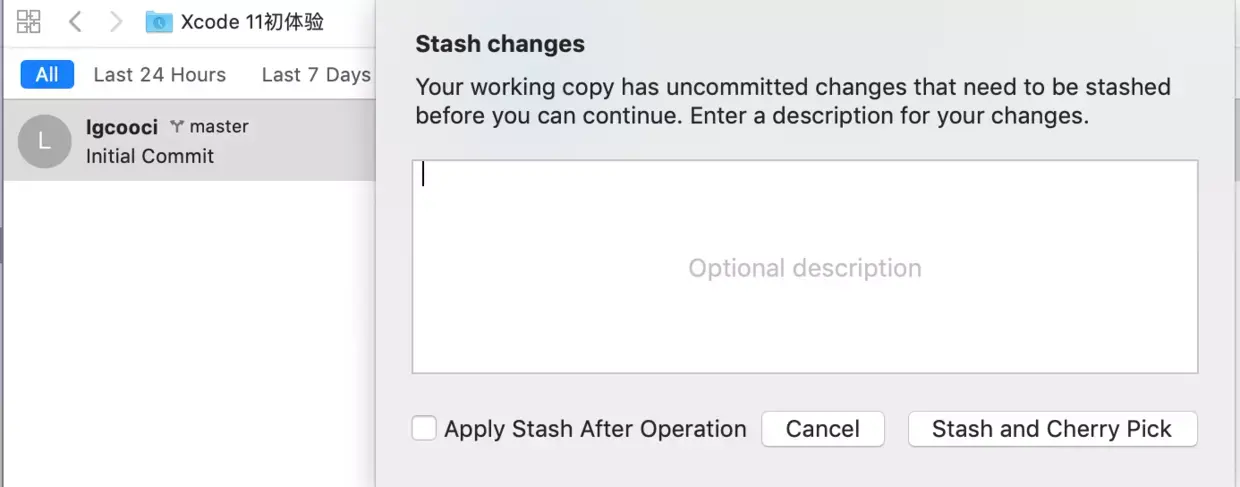
Task: Click the gray "L" author avatar
Action: [44, 141]
